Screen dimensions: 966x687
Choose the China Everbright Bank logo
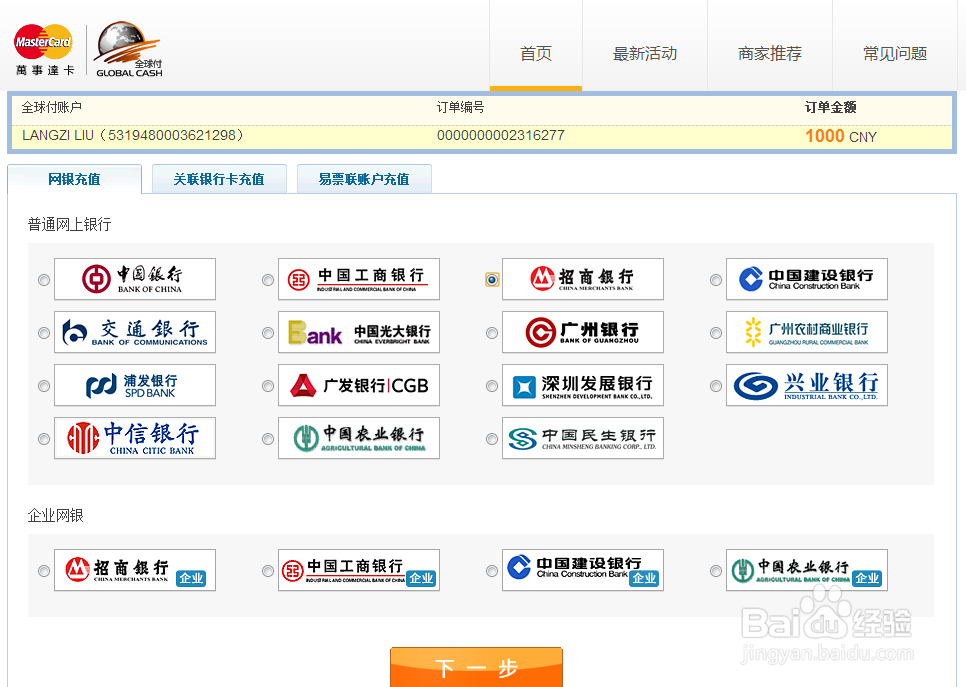click(x=359, y=332)
